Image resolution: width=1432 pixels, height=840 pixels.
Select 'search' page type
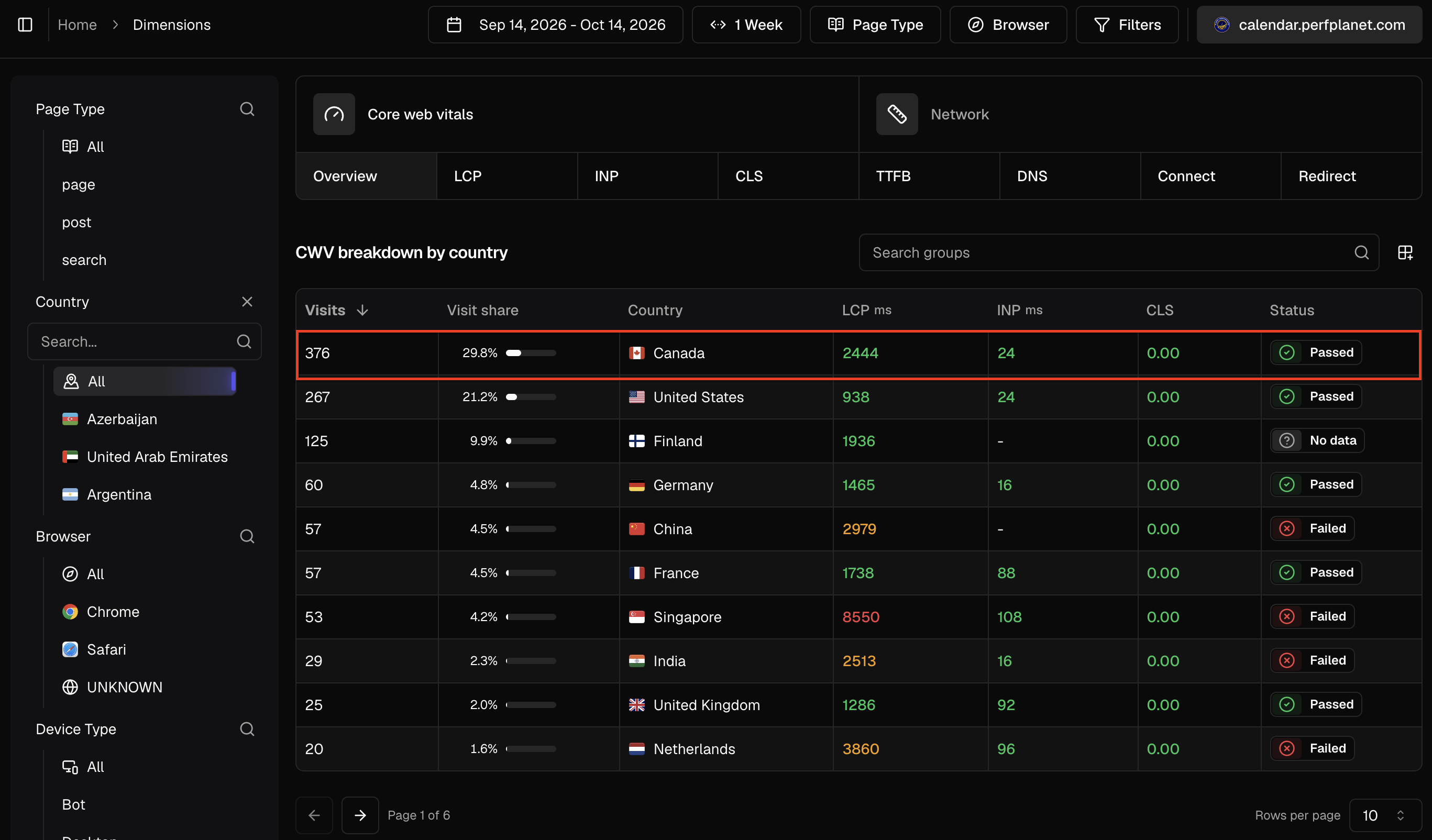[84, 260]
